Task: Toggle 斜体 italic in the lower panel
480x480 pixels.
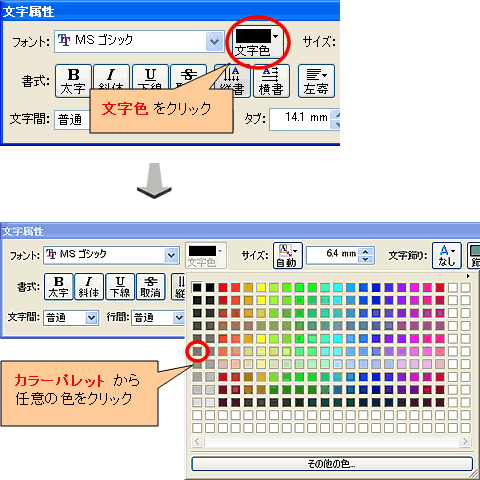Action: tap(89, 287)
